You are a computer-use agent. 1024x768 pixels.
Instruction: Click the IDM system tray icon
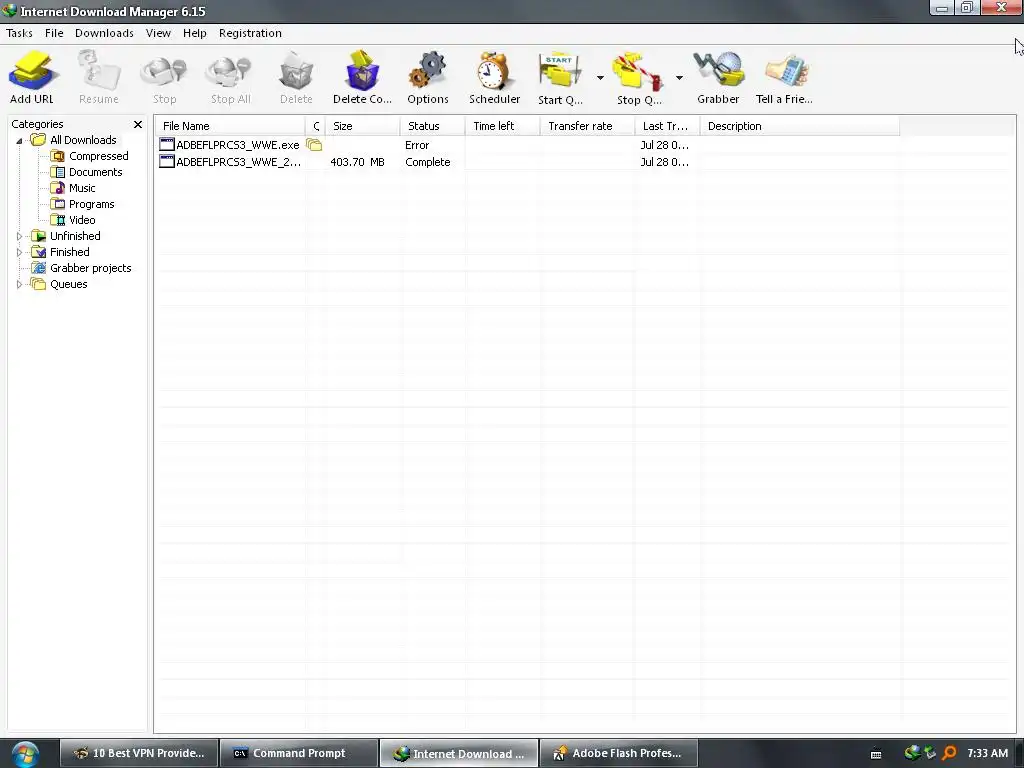coord(912,753)
